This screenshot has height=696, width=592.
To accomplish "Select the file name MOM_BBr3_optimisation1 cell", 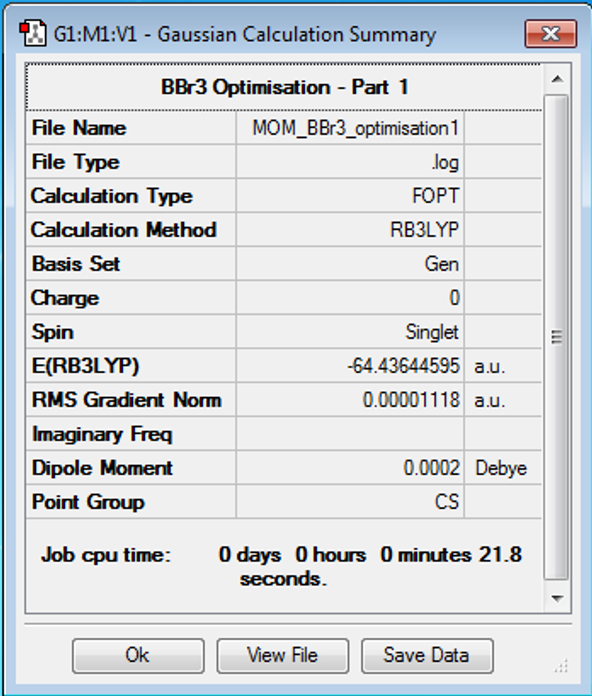I will pyautogui.click(x=350, y=128).
